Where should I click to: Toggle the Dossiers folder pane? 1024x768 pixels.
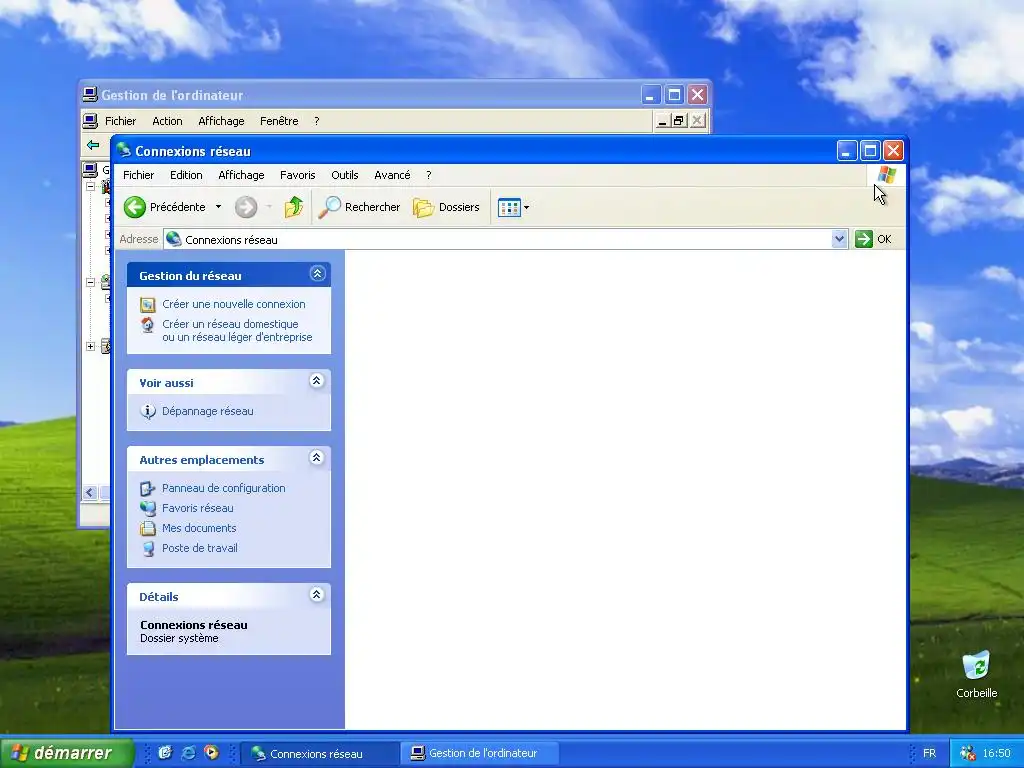[446, 207]
